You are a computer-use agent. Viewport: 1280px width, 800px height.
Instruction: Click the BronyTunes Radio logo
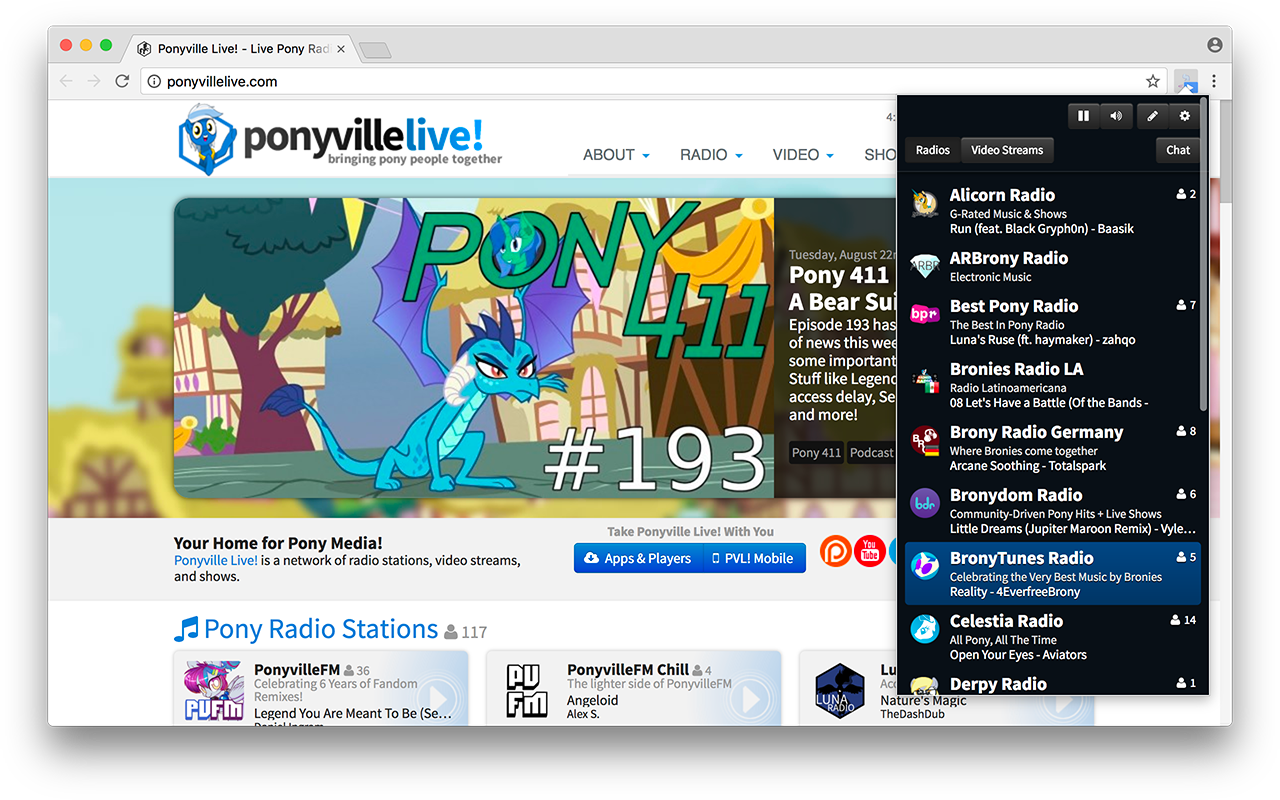pos(925,566)
